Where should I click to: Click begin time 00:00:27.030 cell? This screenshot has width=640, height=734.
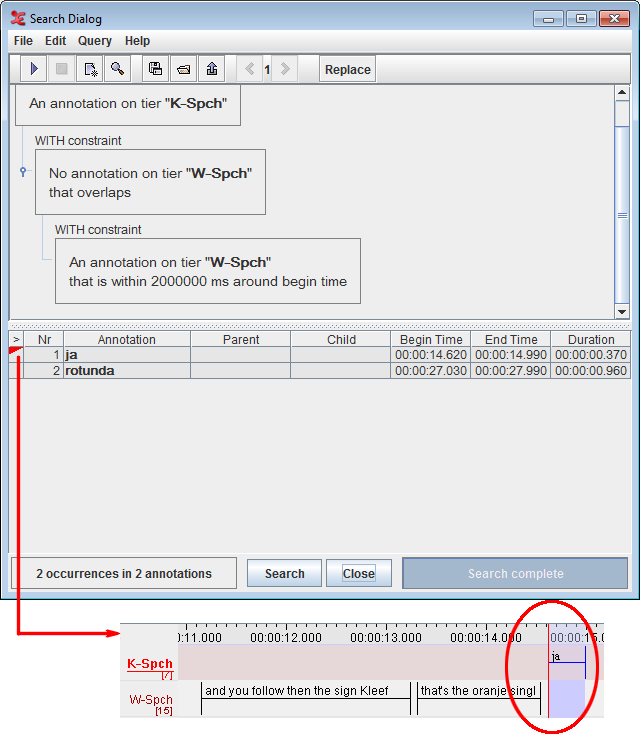pos(431,371)
